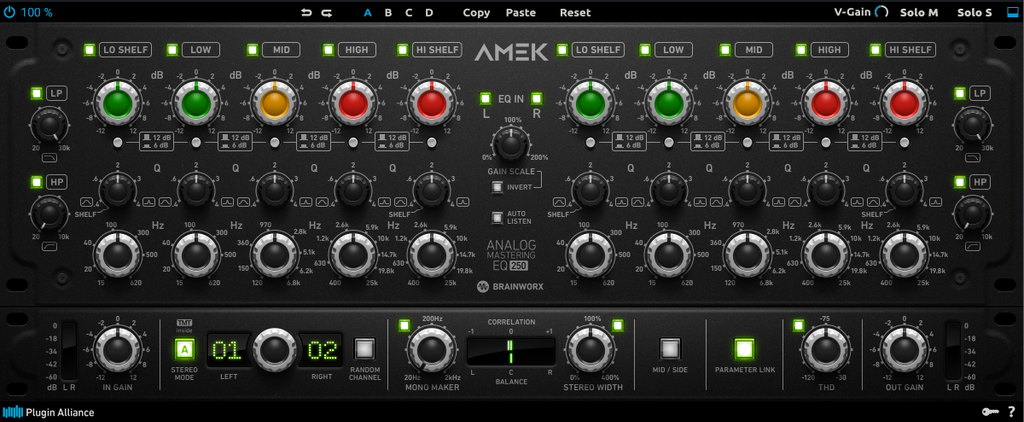Viewport: 1024px width, 422px height.
Task: Click Reset in the top bar
Action: point(575,12)
